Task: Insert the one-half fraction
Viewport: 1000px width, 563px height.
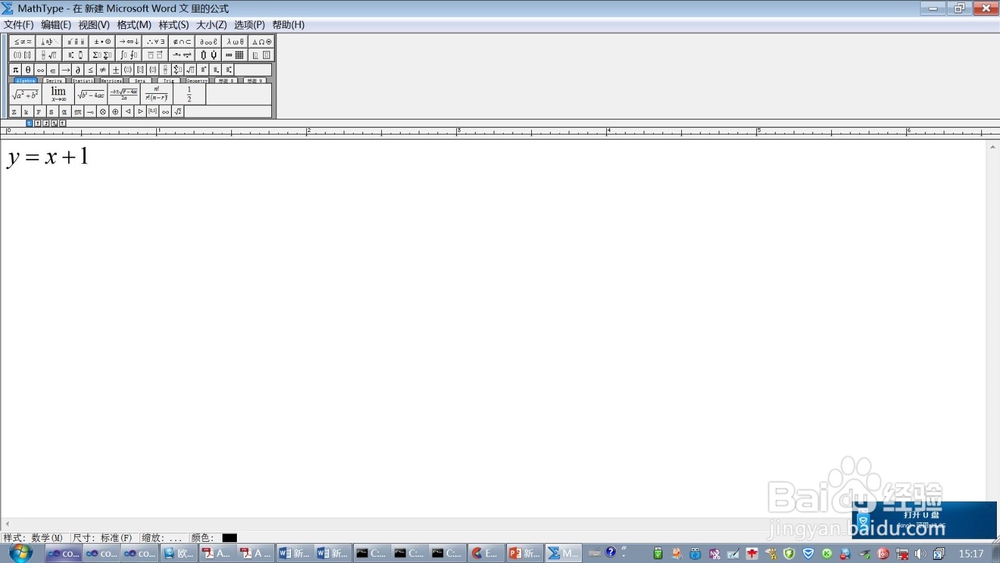Action: pyautogui.click(x=189, y=94)
